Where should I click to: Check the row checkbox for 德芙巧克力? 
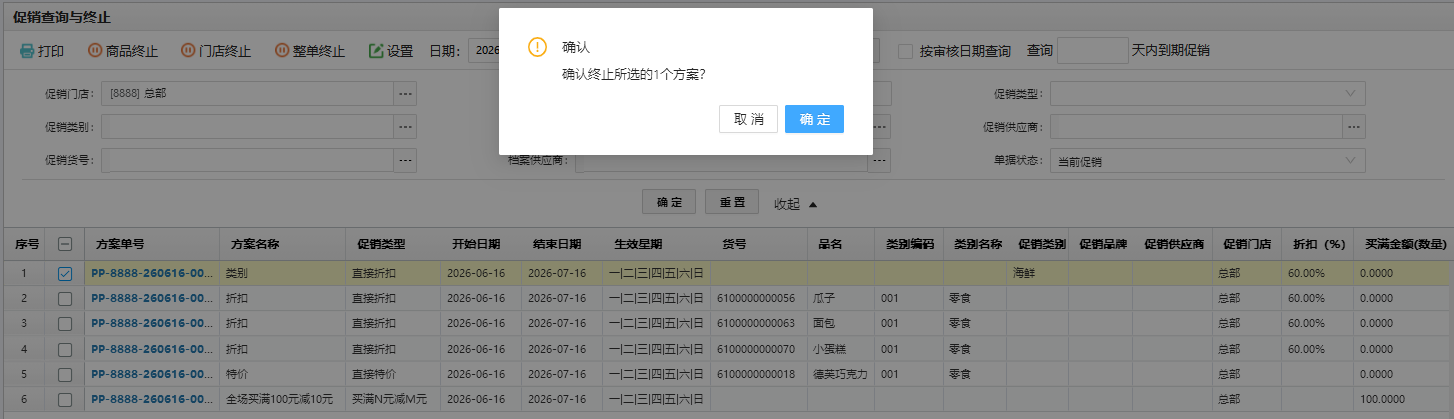65,374
